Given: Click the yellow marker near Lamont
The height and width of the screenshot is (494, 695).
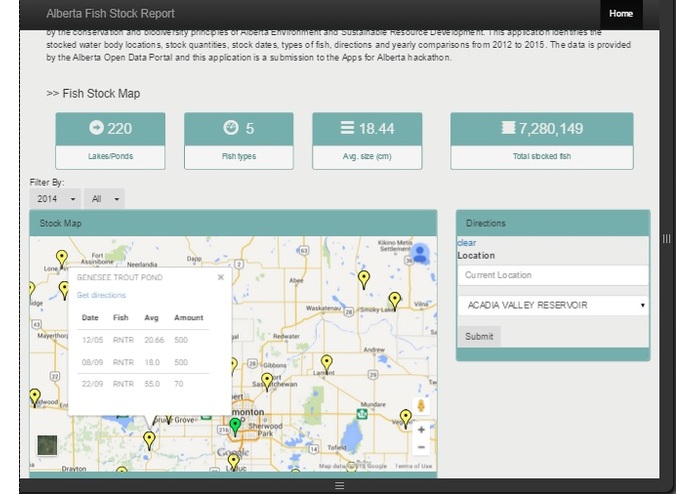Looking at the screenshot, I should click(x=327, y=364).
